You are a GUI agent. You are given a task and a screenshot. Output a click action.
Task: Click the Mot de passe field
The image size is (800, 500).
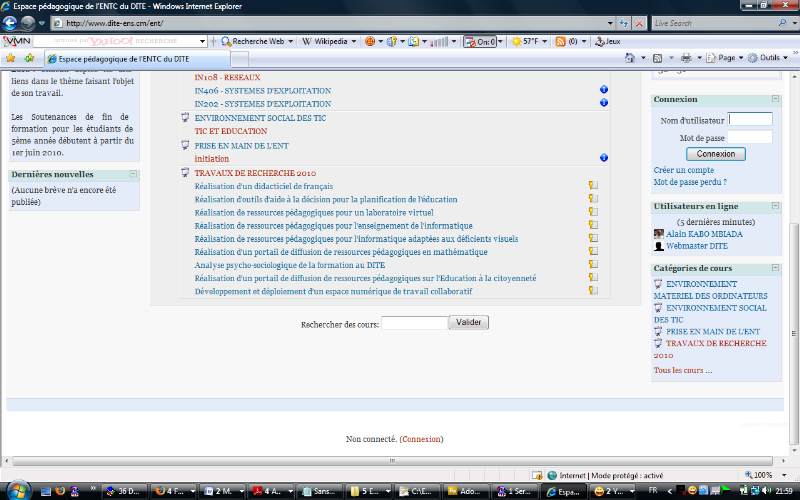[749, 137]
